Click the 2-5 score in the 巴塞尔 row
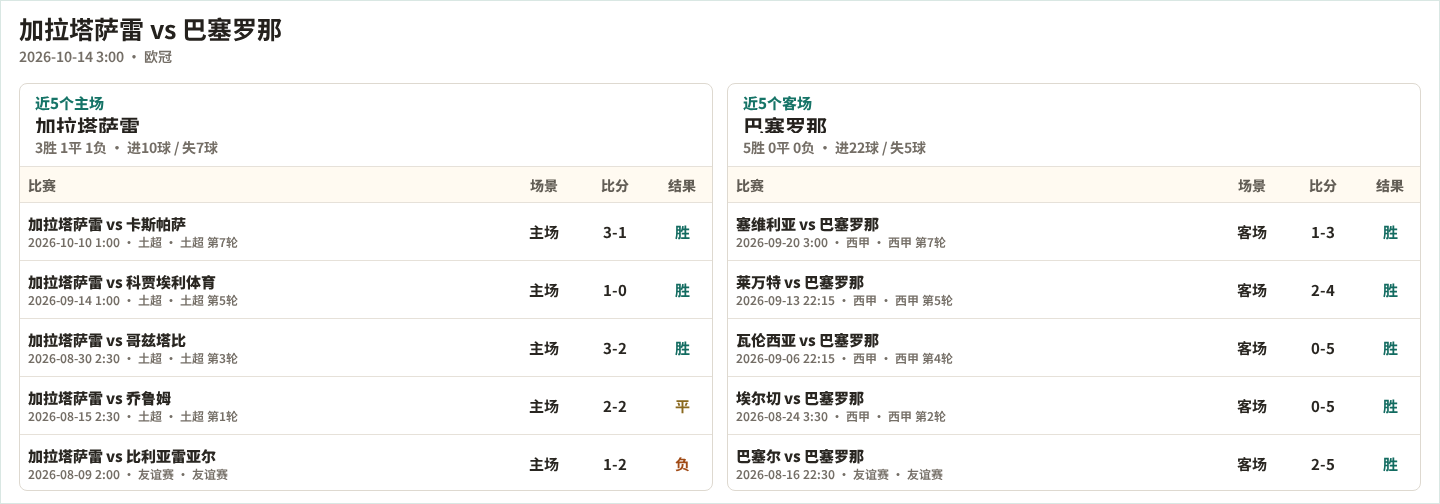The height and width of the screenshot is (504, 1440). (1323, 464)
